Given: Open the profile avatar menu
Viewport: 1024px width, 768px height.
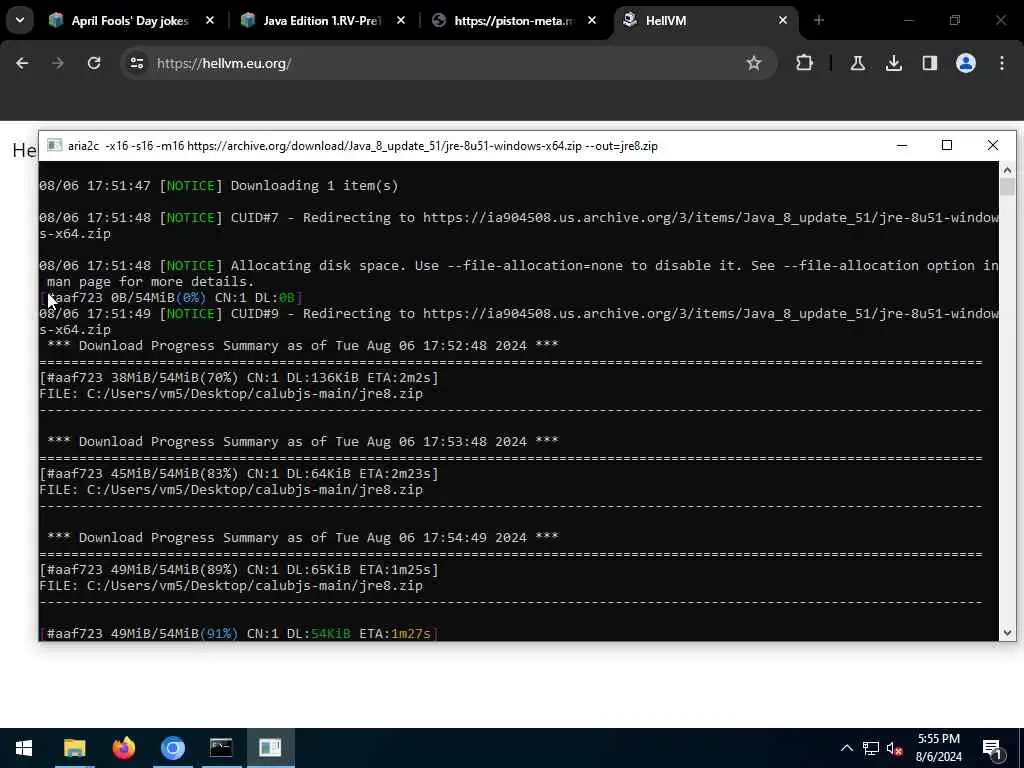Looking at the screenshot, I should click(x=966, y=63).
